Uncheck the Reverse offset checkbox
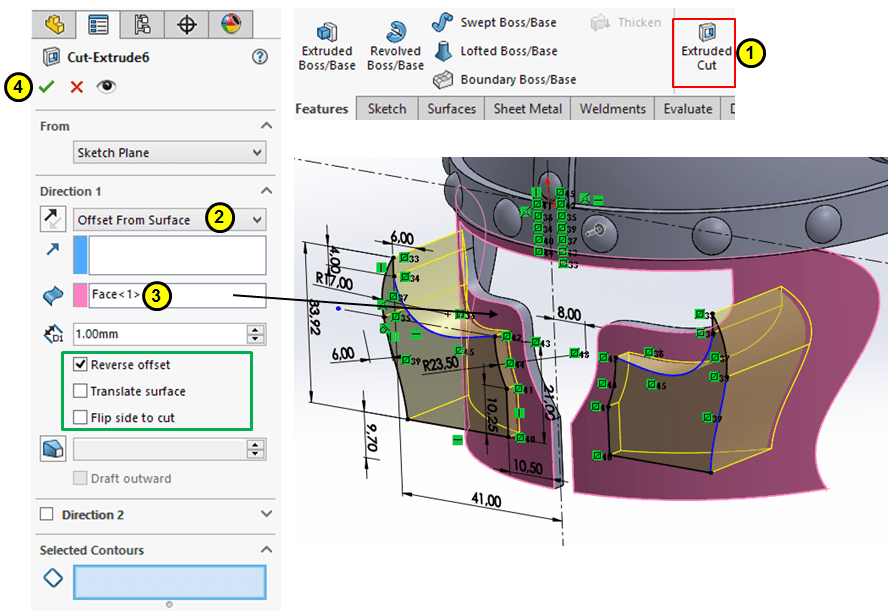Viewport: 888px width, 611px height. 81,365
